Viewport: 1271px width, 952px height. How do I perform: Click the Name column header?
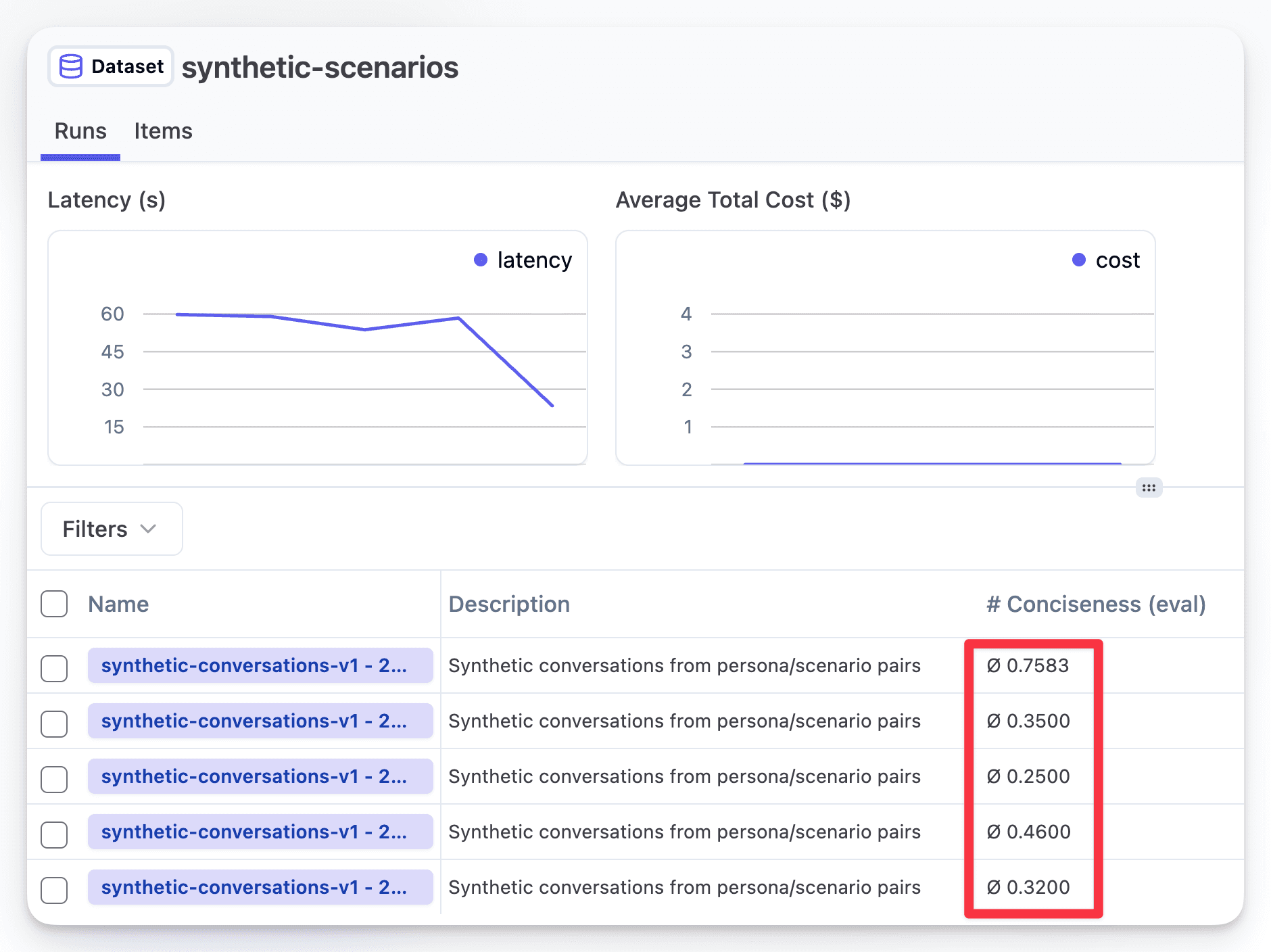118,604
